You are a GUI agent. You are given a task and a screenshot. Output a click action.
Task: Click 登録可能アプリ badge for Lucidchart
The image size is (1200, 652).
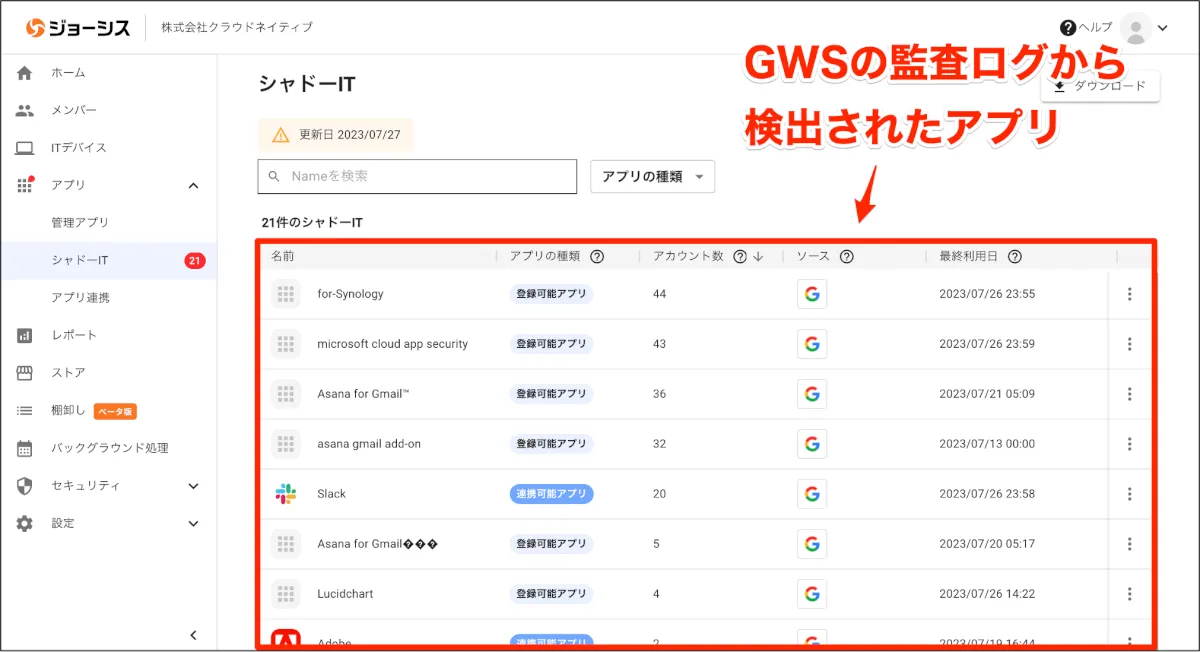551,594
